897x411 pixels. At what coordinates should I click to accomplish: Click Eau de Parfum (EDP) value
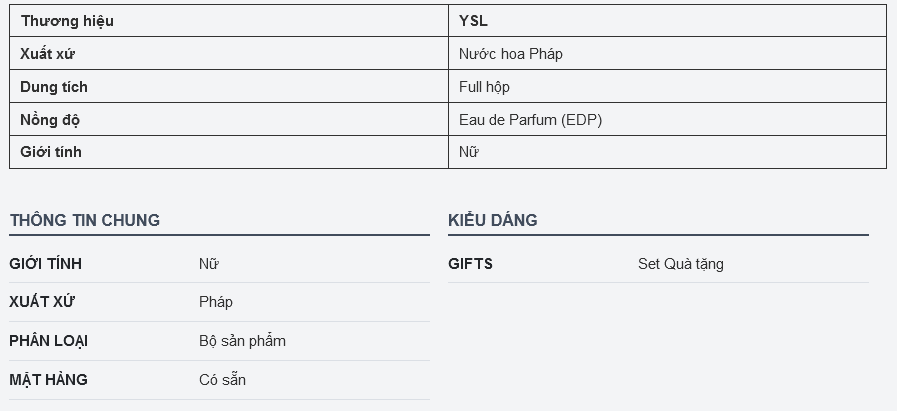tap(530, 120)
